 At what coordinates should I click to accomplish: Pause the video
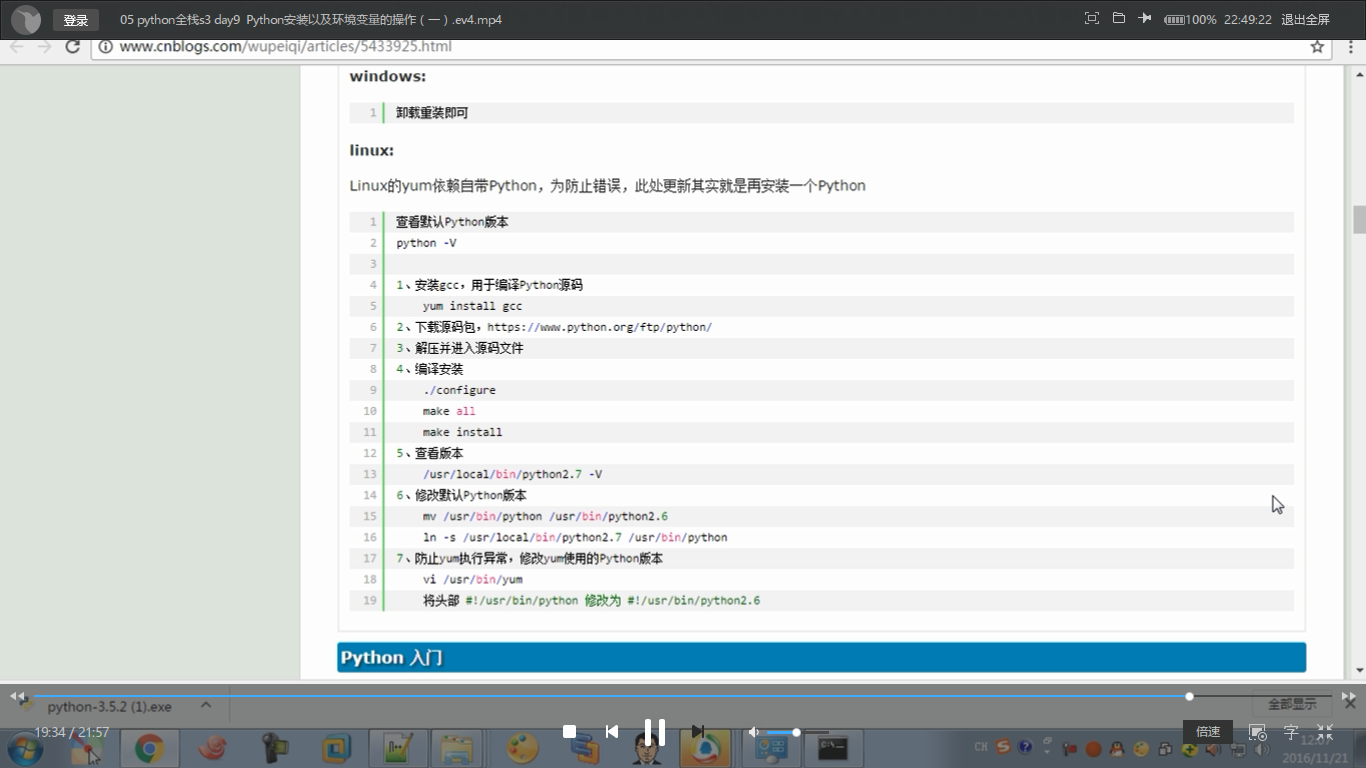pos(655,732)
